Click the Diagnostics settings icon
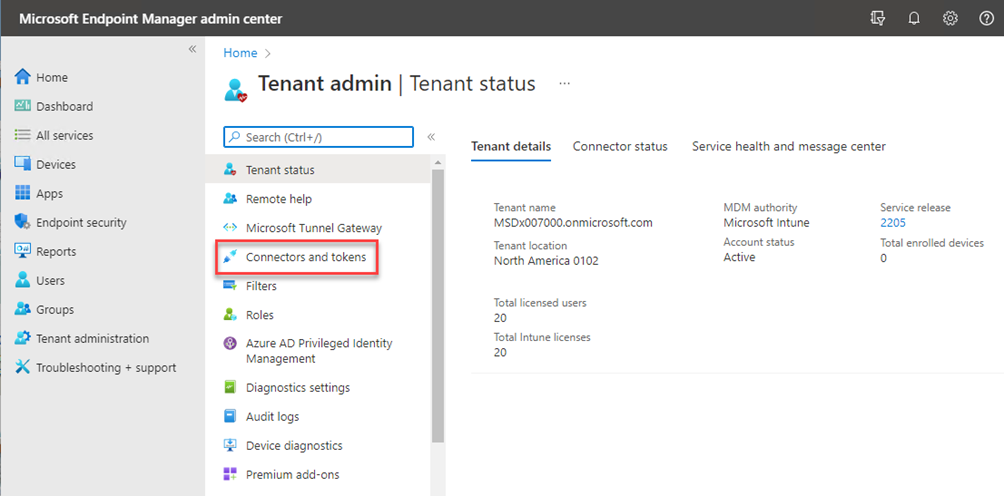 pos(230,388)
